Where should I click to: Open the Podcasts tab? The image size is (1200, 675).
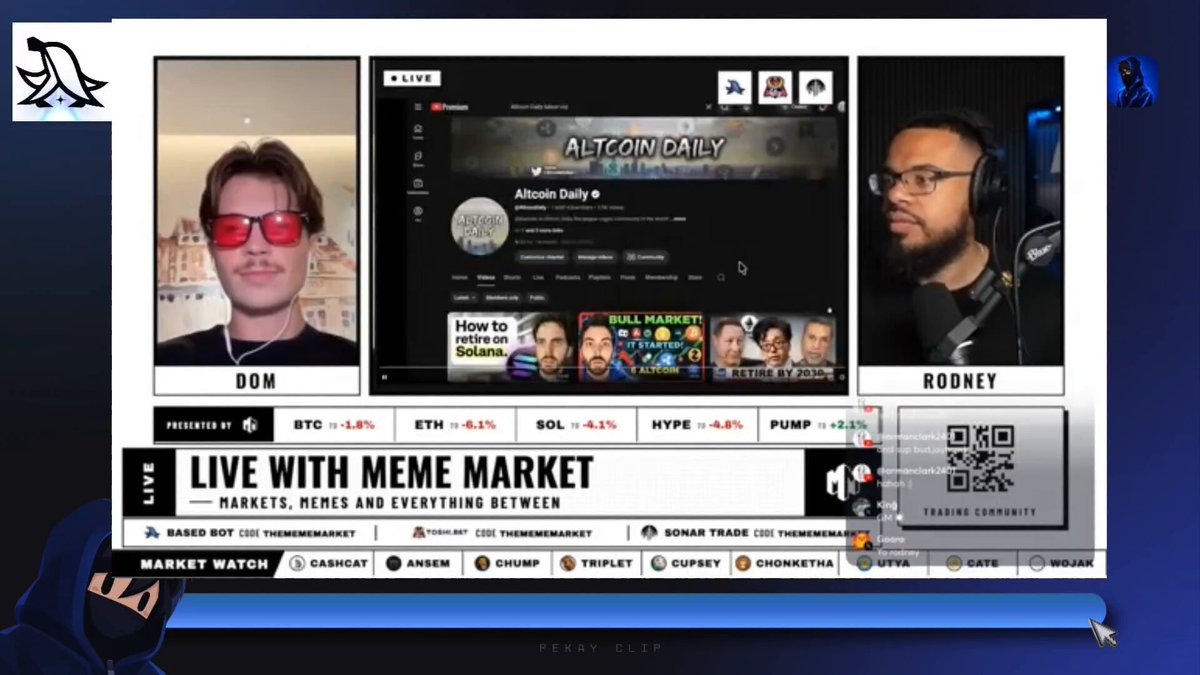pyautogui.click(x=570, y=277)
